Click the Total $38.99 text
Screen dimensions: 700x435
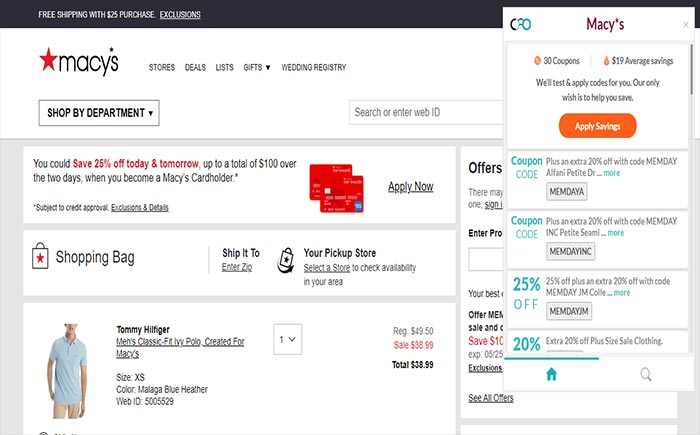click(412, 365)
